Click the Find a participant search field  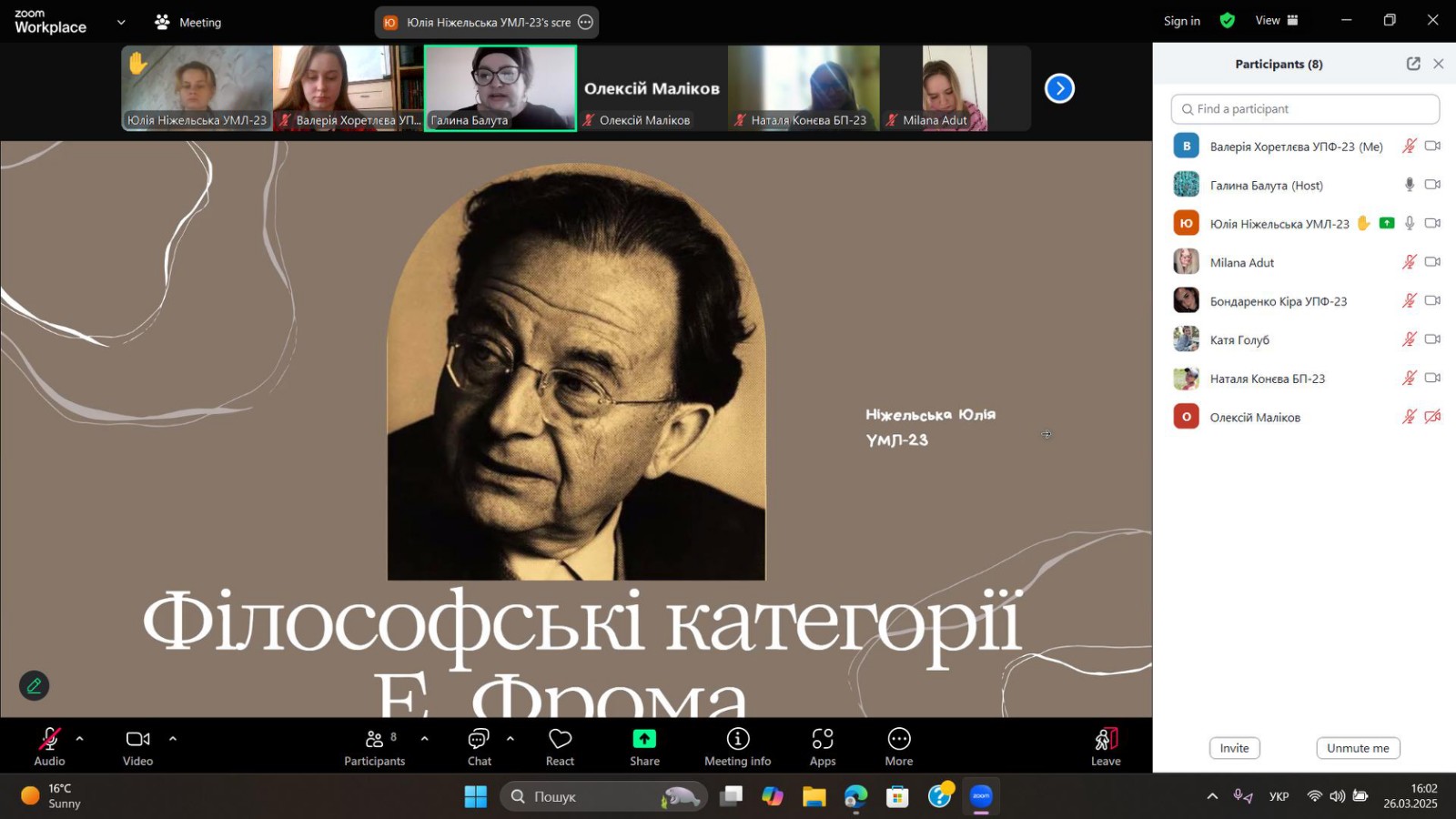[1305, 109]
